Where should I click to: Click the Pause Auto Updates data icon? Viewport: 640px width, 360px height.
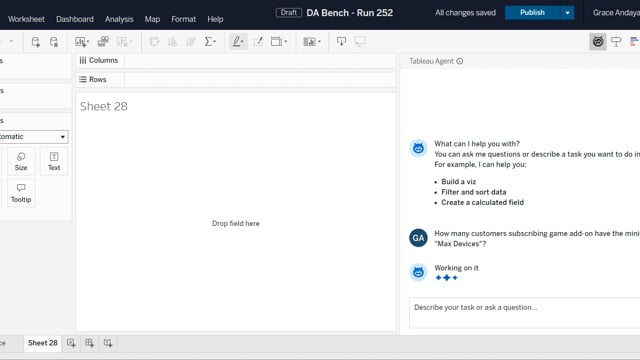(54, 42)
